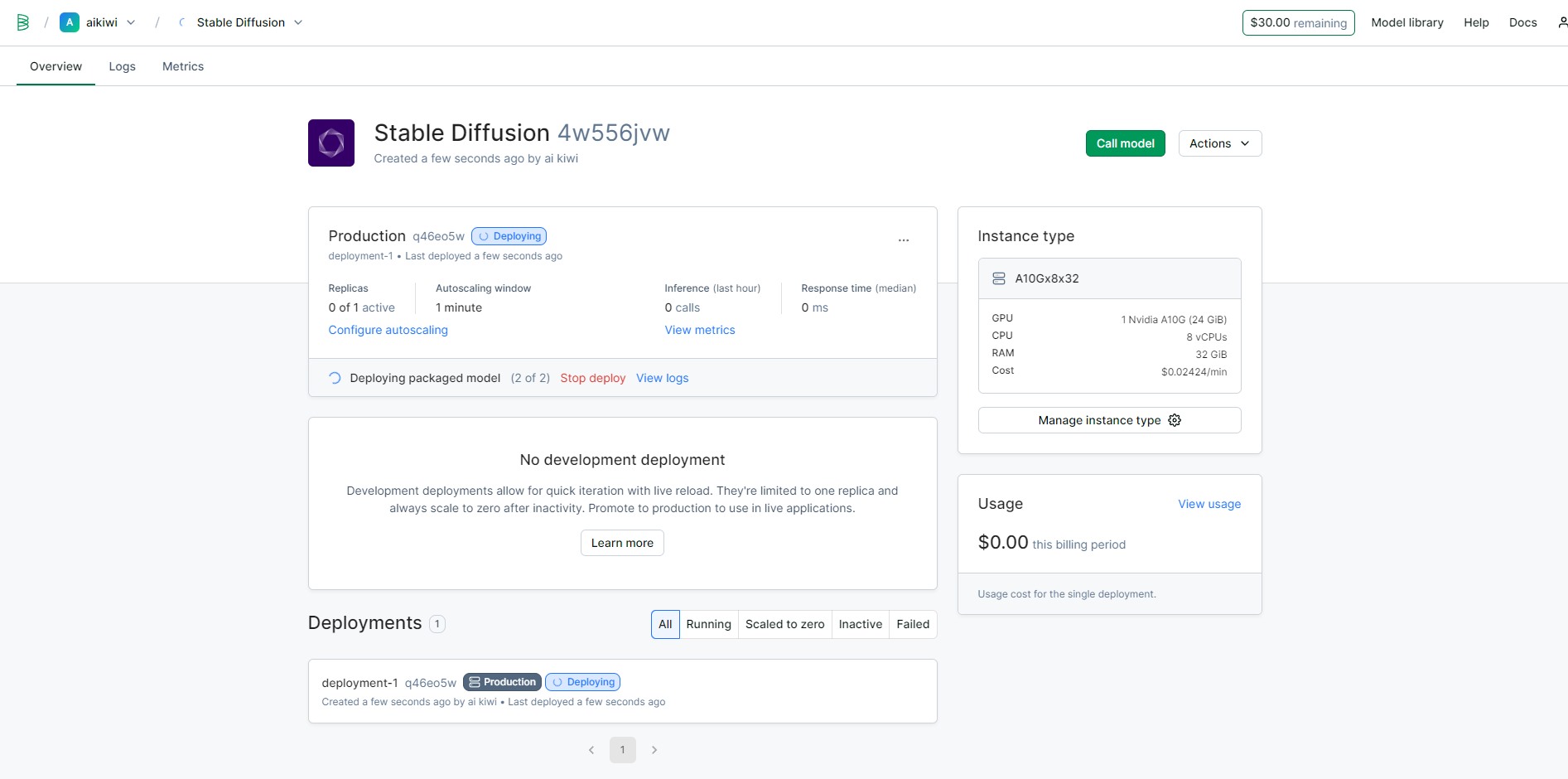Switch to the Metrics tab
Viewport: 1568px width, 779px height.
[x=183, y=66]
